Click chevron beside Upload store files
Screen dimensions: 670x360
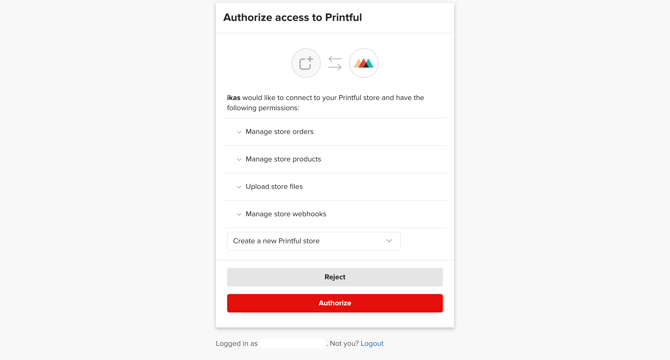[239, 187]
